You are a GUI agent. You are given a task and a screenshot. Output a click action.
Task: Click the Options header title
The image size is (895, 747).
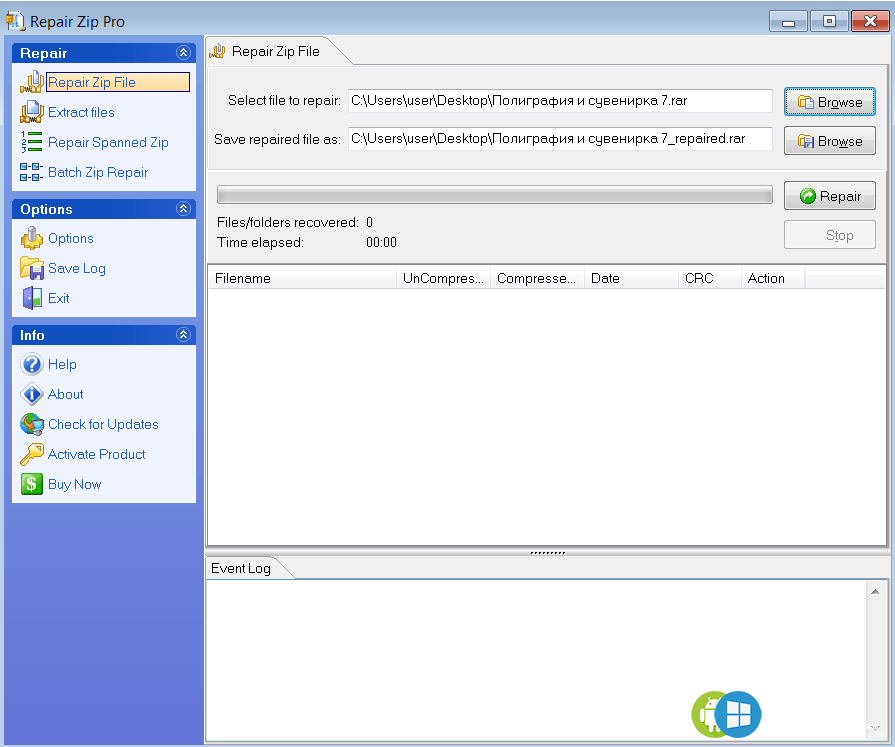46,209
